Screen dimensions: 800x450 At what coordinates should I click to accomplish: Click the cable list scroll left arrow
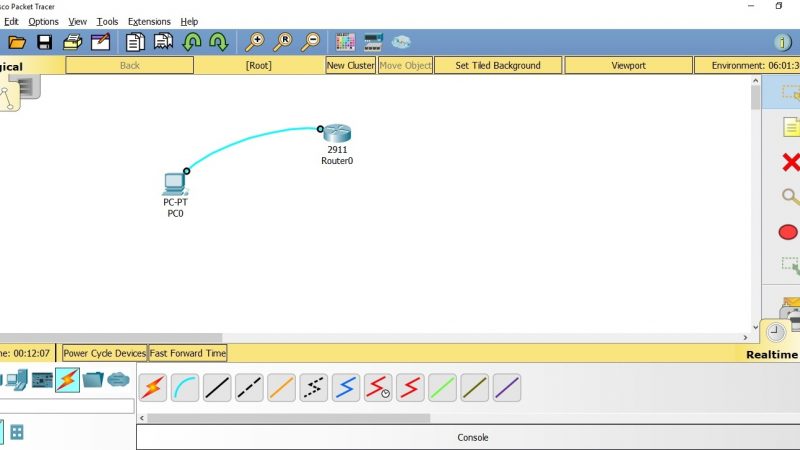tap(142, 418)
